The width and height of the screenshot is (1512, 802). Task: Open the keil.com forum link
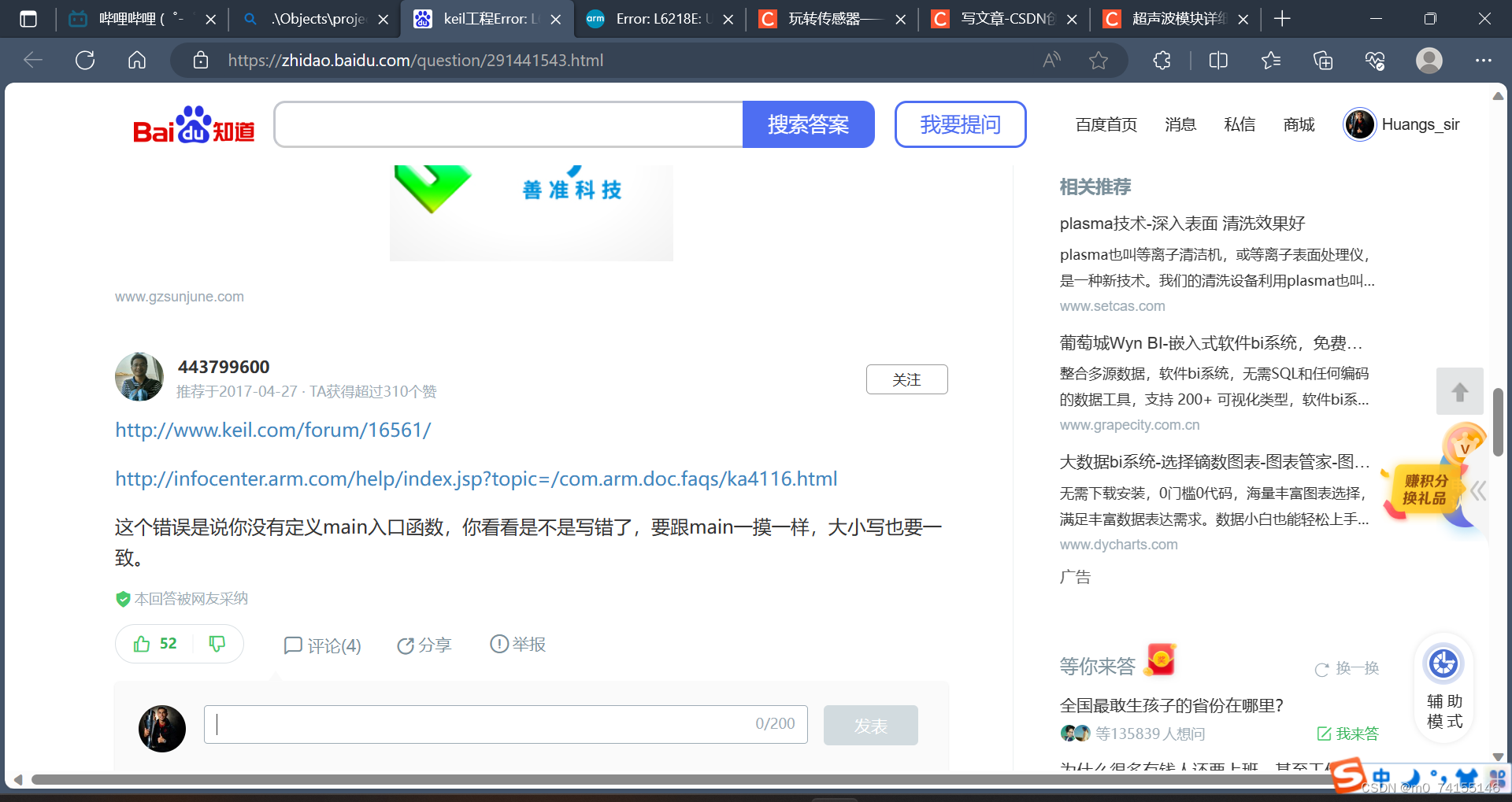273,430
